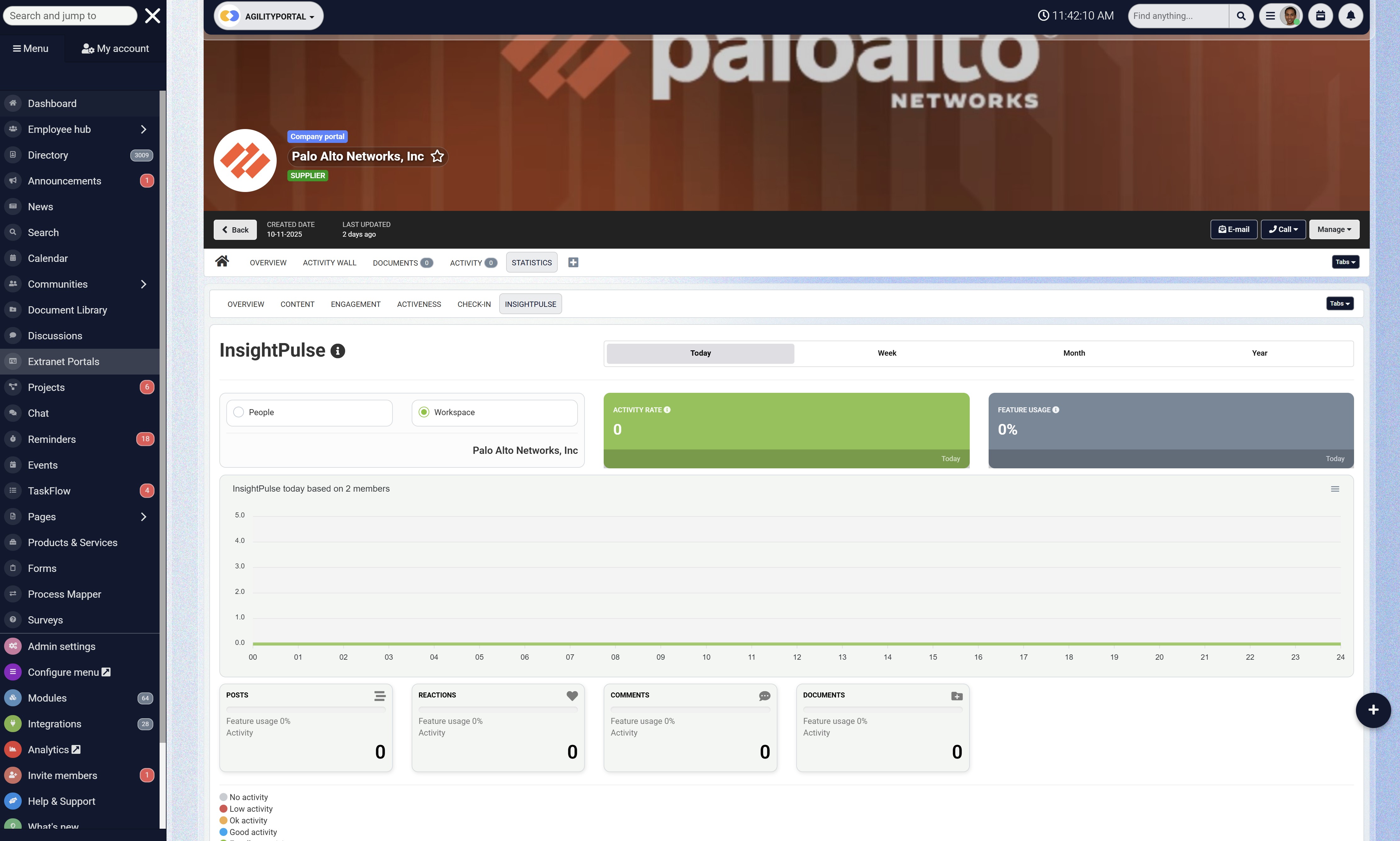Click the search magnifier icon in top bar
The width and height of the screenshot is (1400, 841).
point(1240,16)
